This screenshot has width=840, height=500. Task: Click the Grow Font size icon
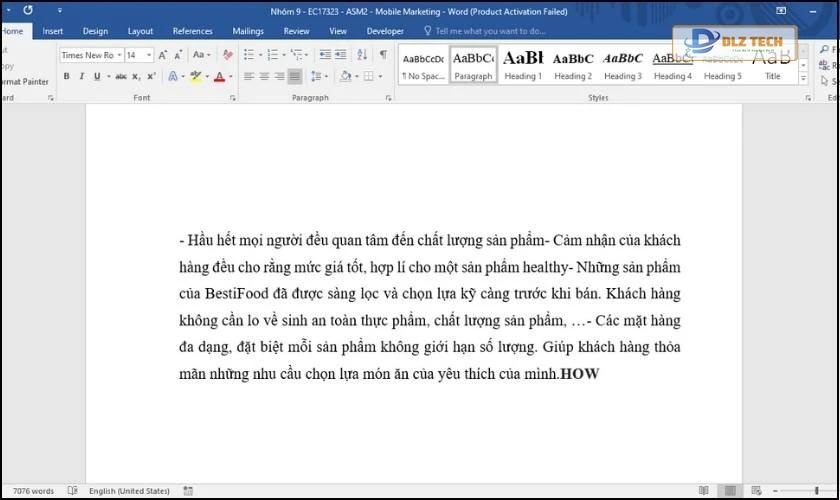163,55
